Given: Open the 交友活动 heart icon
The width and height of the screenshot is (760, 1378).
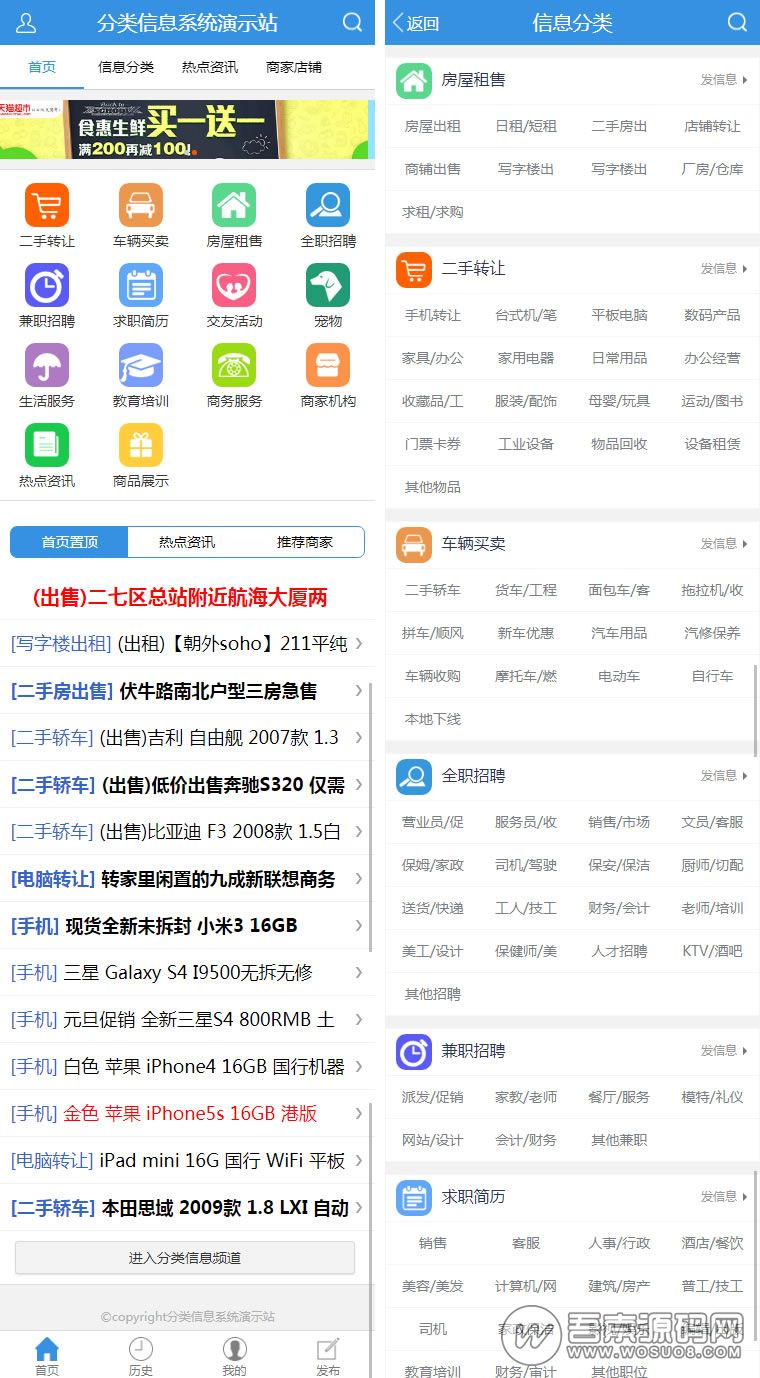Looking at the screenshot, I should (x=234, y=286).
